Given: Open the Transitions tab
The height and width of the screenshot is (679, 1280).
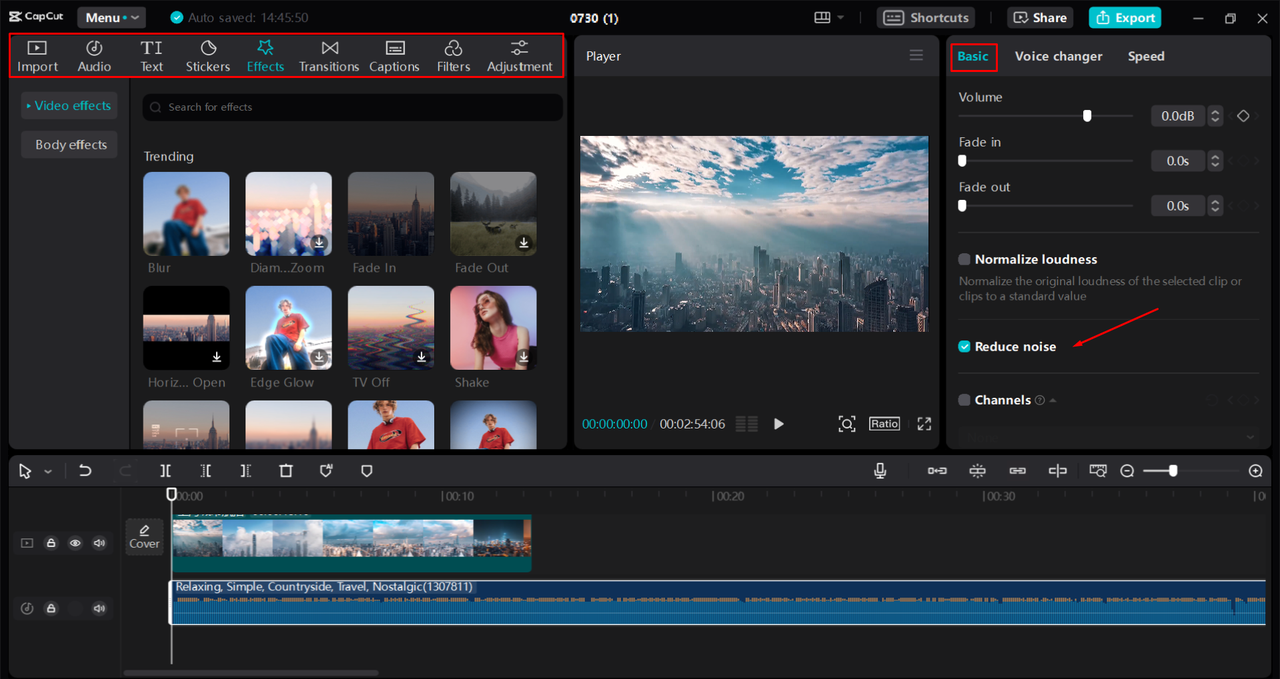Looking at the screenshot, I should tap(329, 56).
